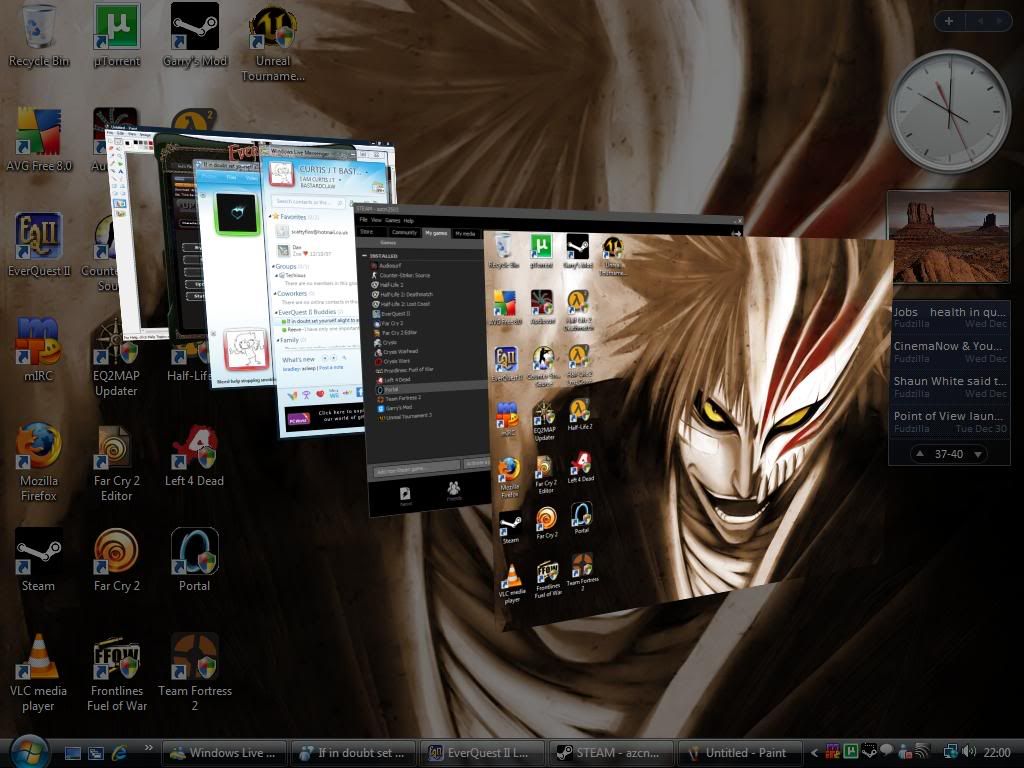This screenshot has width=1024, height=768.
Task: Launch Internet Explorer from Quick Launch
Action: point(119,753)
